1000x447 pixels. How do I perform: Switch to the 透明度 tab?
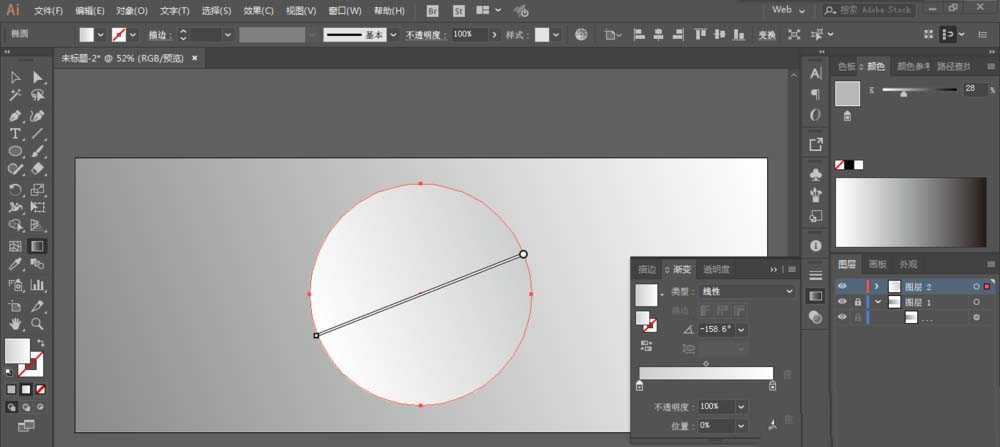[716, 270]
